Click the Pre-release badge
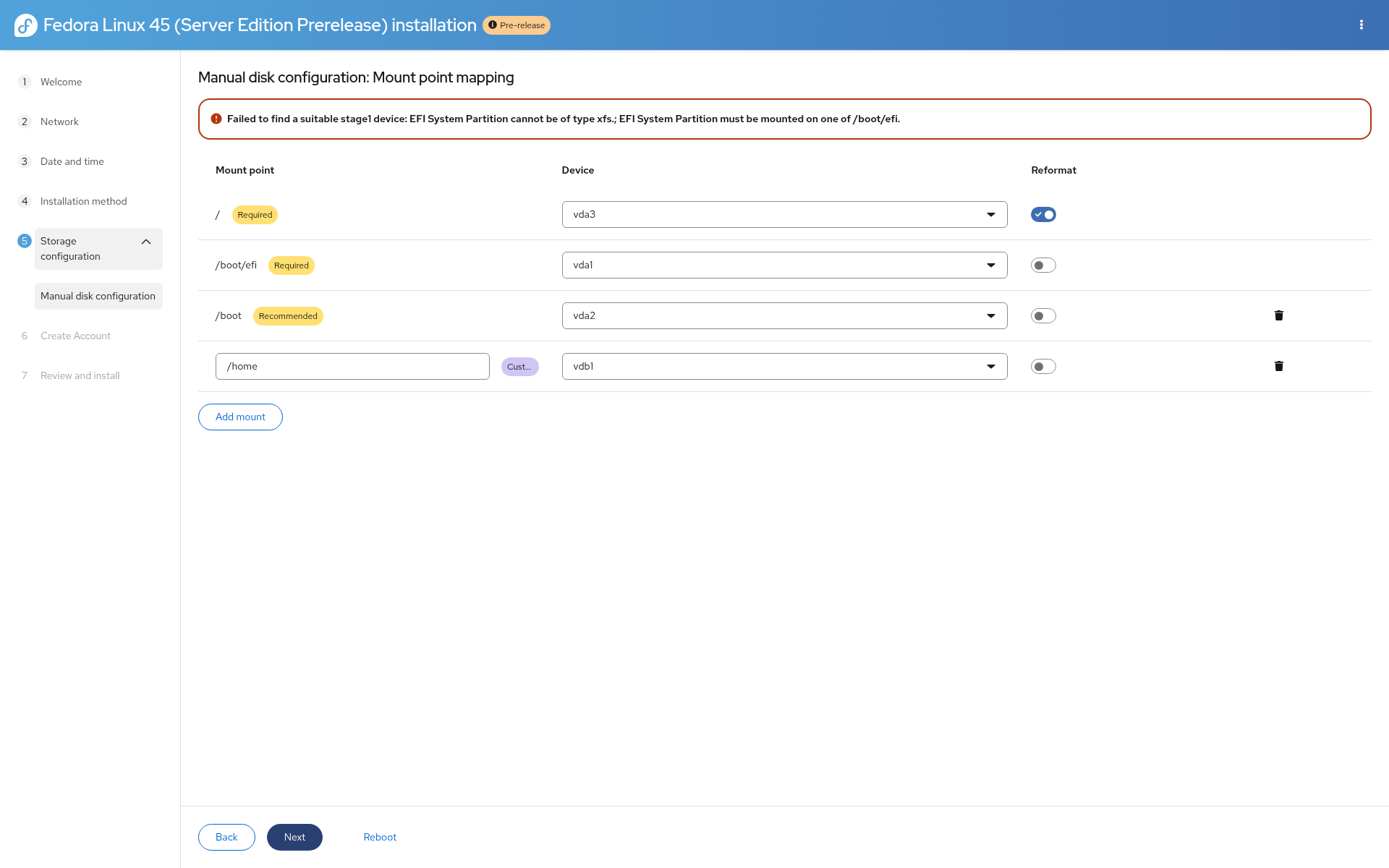 point(517,25)
